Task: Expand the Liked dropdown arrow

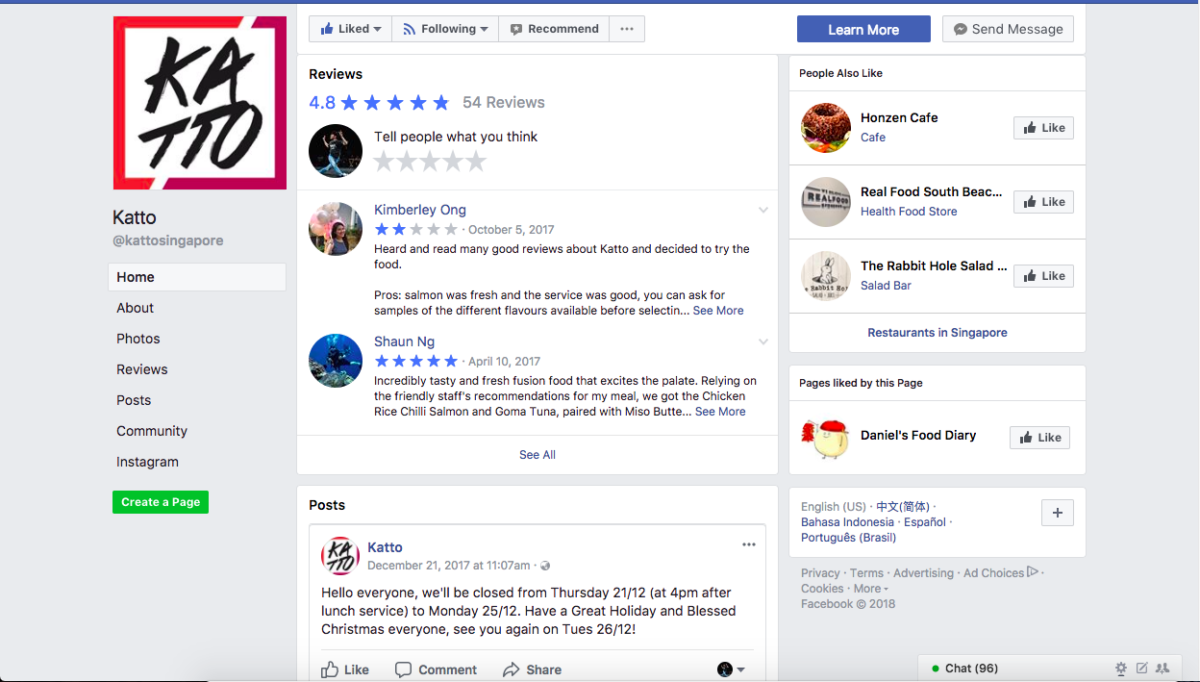Action: [x=379, y=28]
